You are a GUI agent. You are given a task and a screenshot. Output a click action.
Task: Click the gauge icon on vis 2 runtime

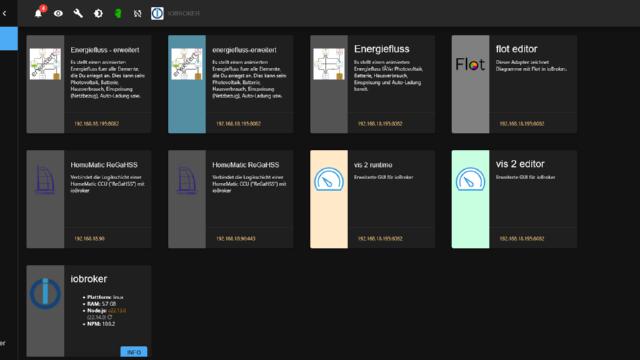point(329,179)
